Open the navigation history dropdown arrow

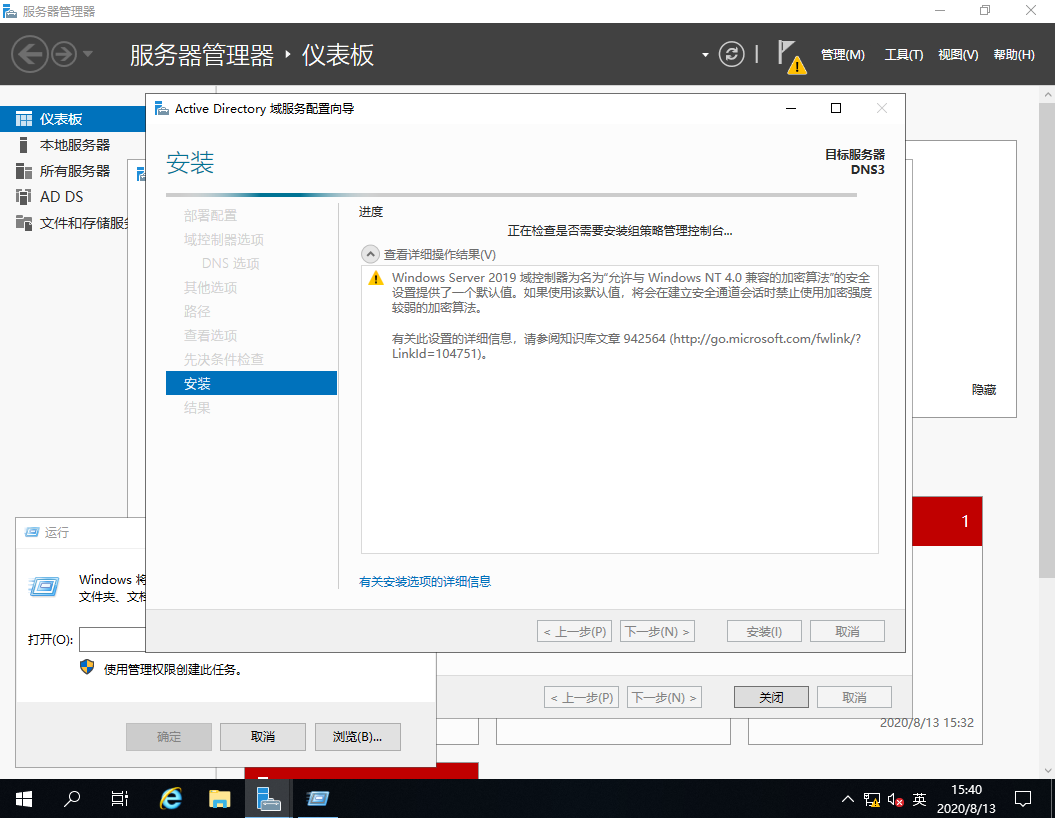tap(88, 54)
